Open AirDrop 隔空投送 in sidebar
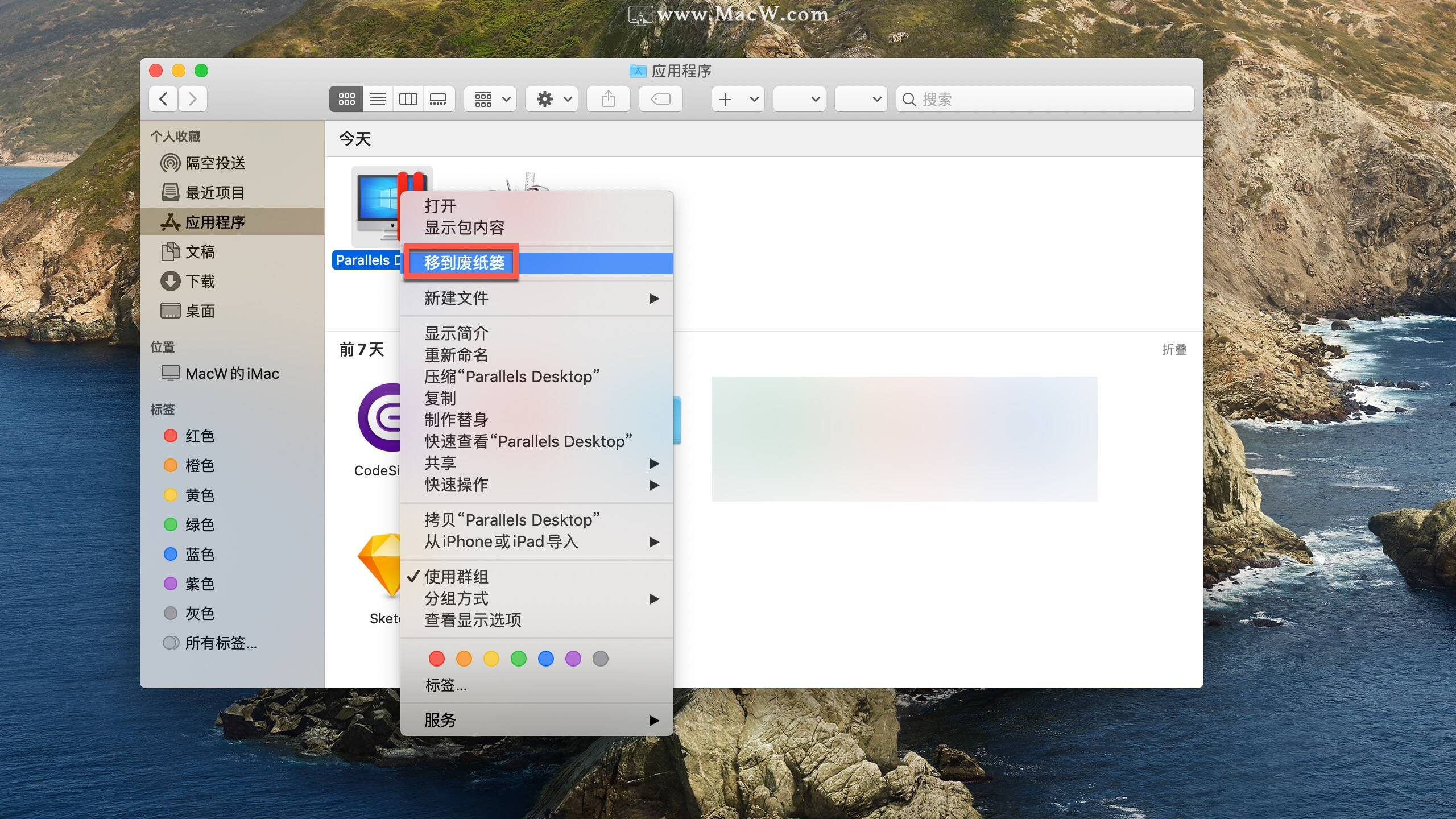This screenshot has width=1456, height=819. pyautogui.click(x=214, y=163)
